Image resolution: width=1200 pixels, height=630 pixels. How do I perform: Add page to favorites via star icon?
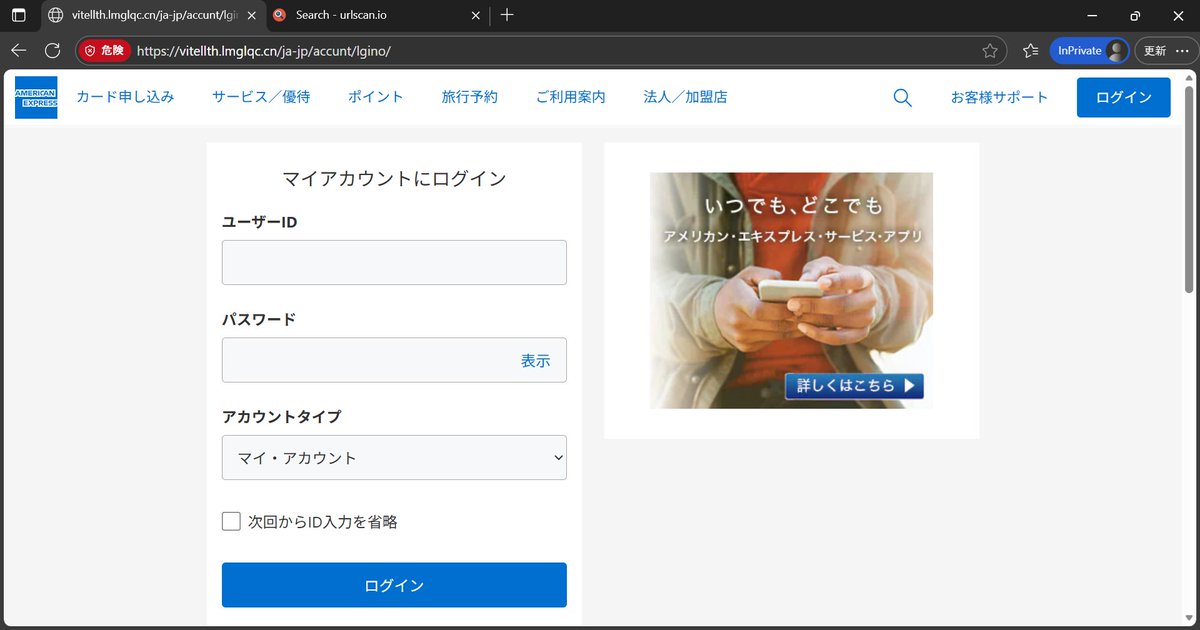[x=990, y=50]
